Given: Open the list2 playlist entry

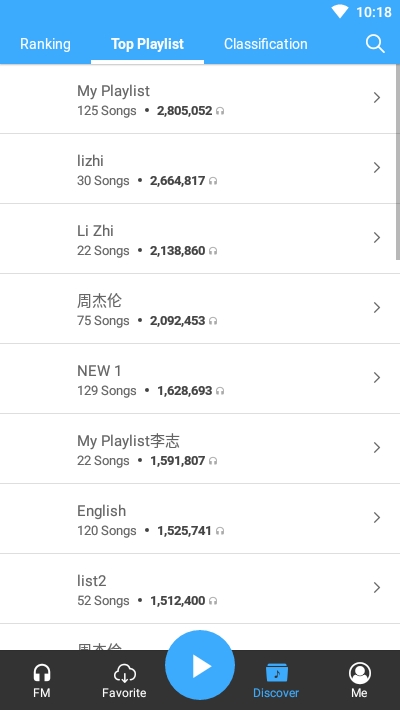Looking at the screenshot, I should coord(198,589).
